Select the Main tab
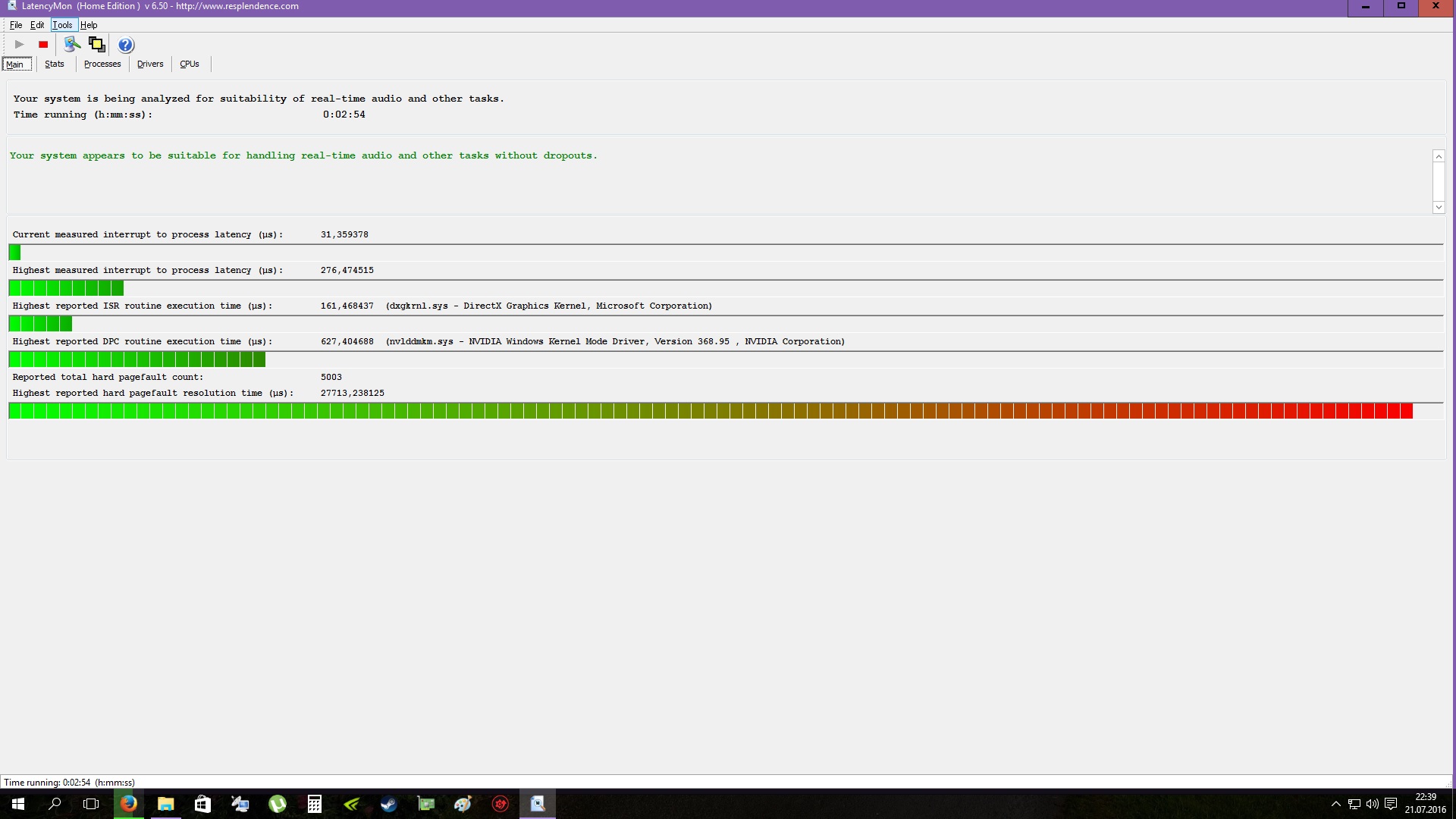Image resolution: width=1456 pixels, height=819 pixels. [x=17, y=64]
